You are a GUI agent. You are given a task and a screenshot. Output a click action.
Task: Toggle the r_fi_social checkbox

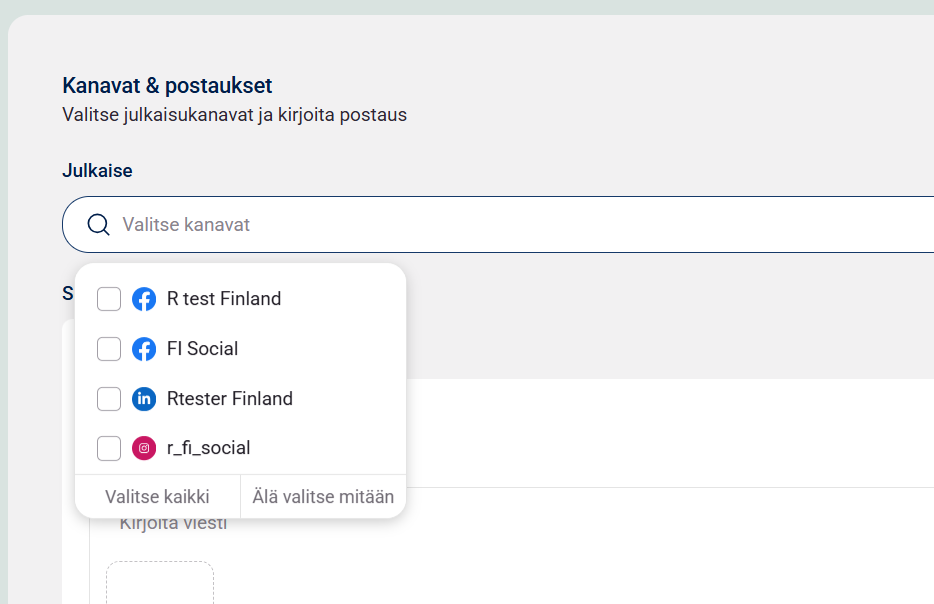point(109,448)
